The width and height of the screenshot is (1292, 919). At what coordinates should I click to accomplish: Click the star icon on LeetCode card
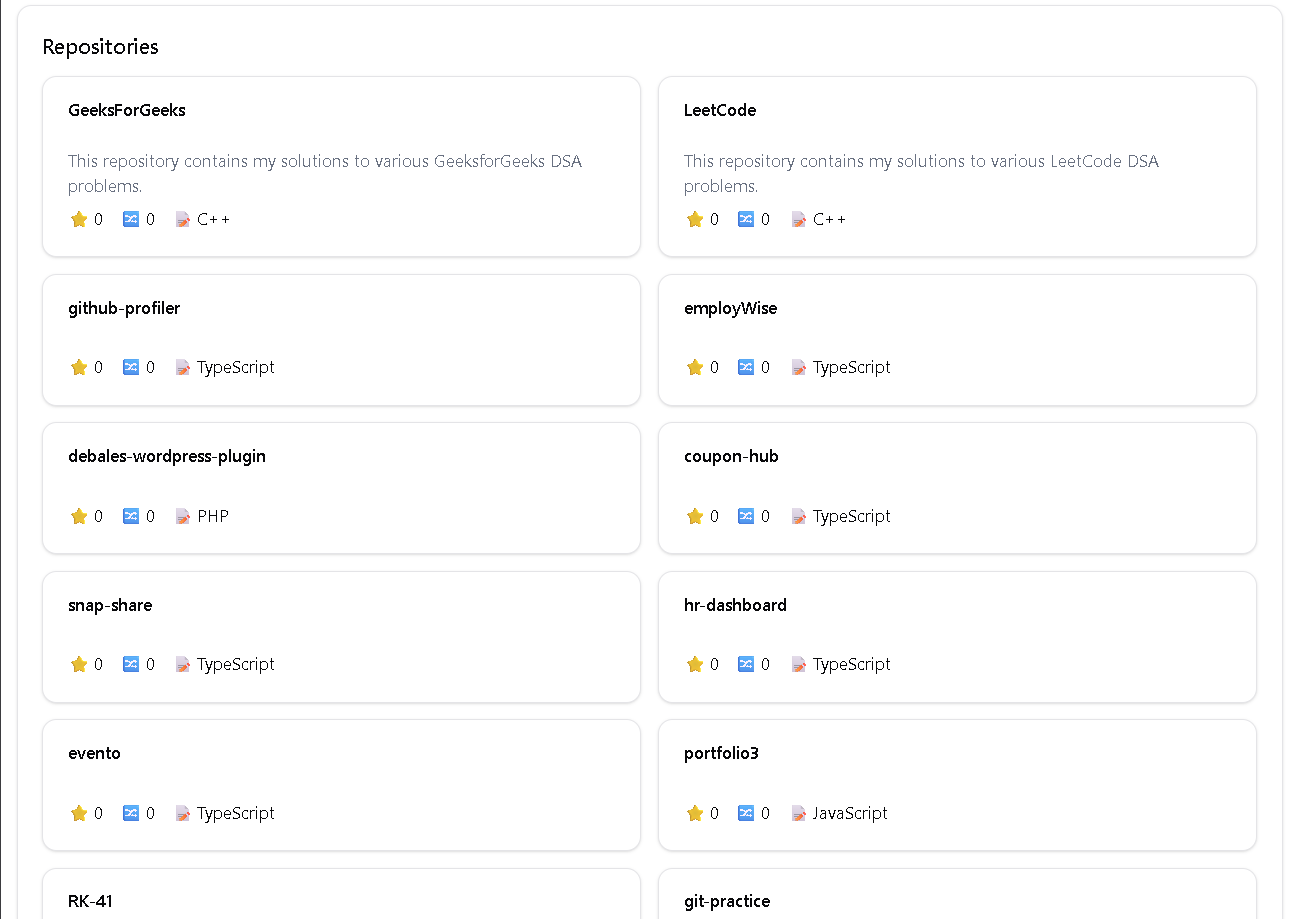[695, 219]
